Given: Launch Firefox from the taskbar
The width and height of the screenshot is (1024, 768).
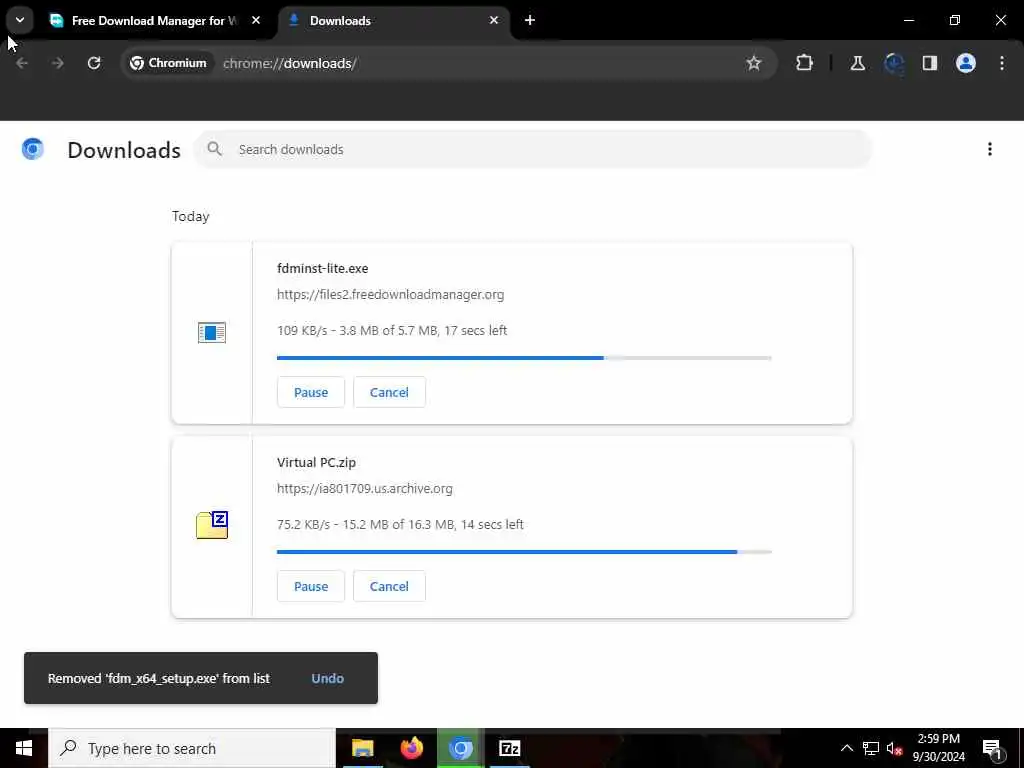Looking at the screenshot, I should (x=411, y=748).
